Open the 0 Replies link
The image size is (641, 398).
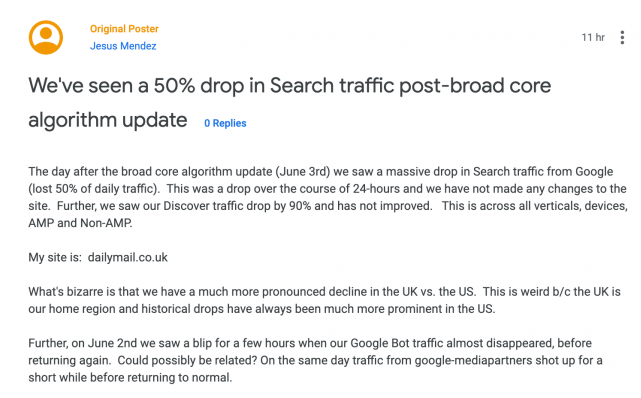pos(225,123)
